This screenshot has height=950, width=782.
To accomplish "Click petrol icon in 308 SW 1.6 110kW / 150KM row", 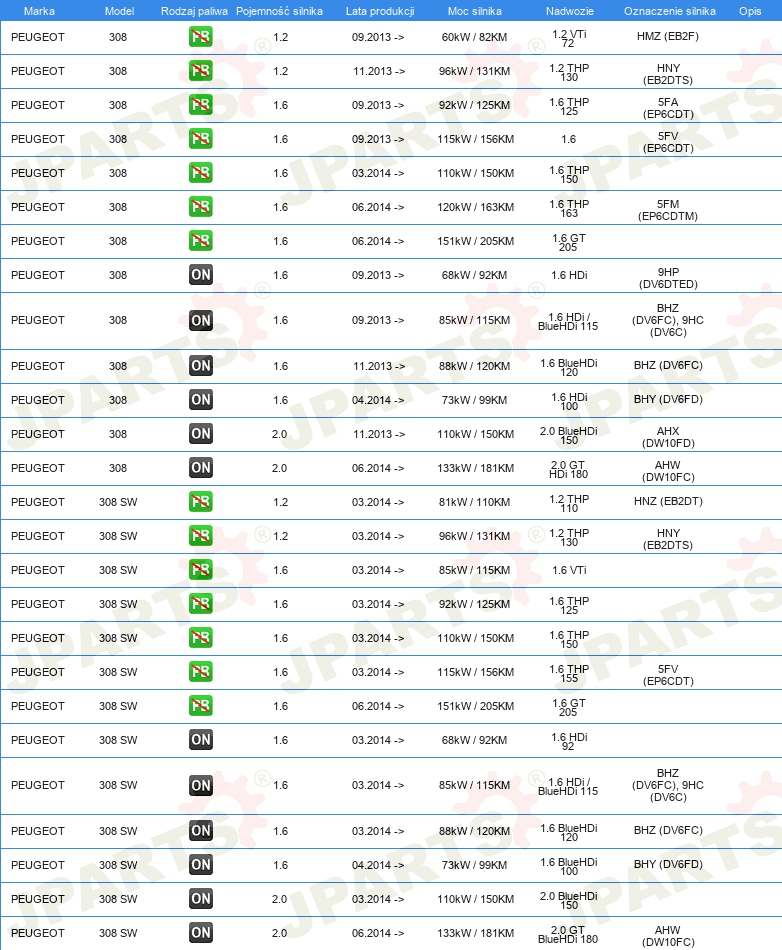I will 200,637.
